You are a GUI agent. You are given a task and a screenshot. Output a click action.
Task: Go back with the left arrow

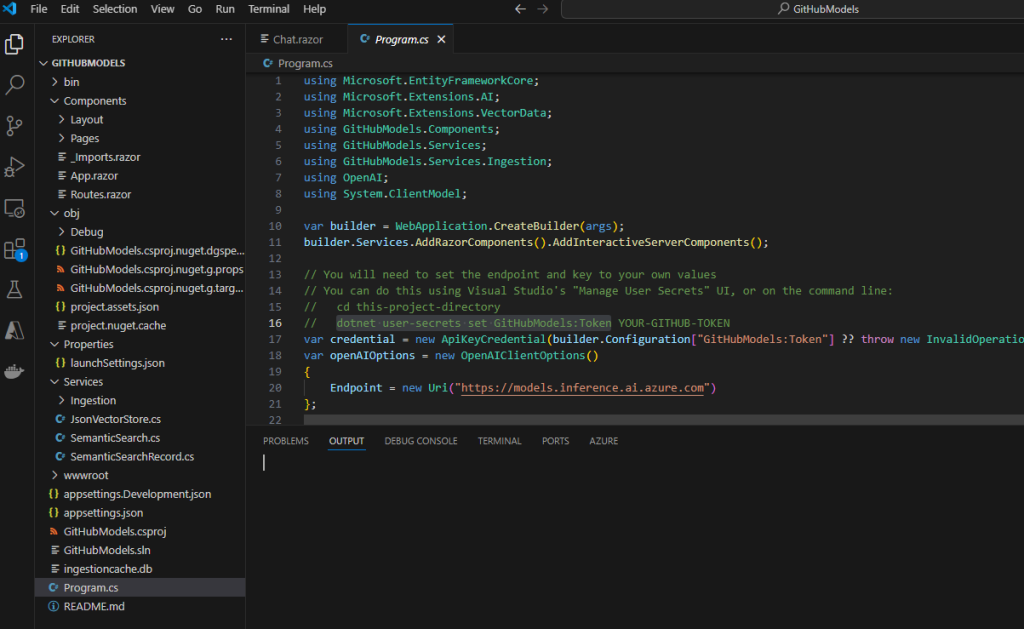point(520,9)
